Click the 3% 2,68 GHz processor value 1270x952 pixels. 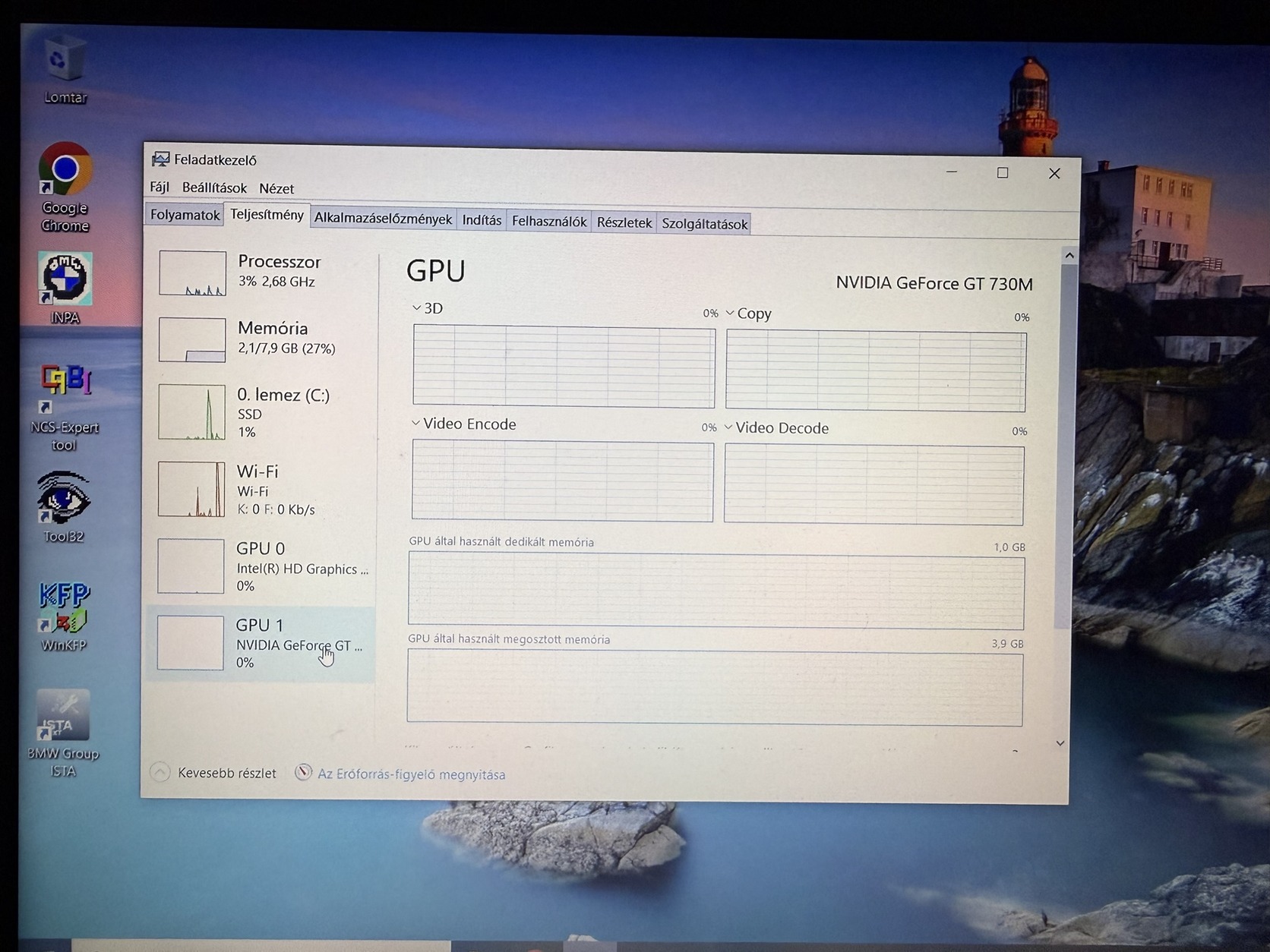(276, 282)
